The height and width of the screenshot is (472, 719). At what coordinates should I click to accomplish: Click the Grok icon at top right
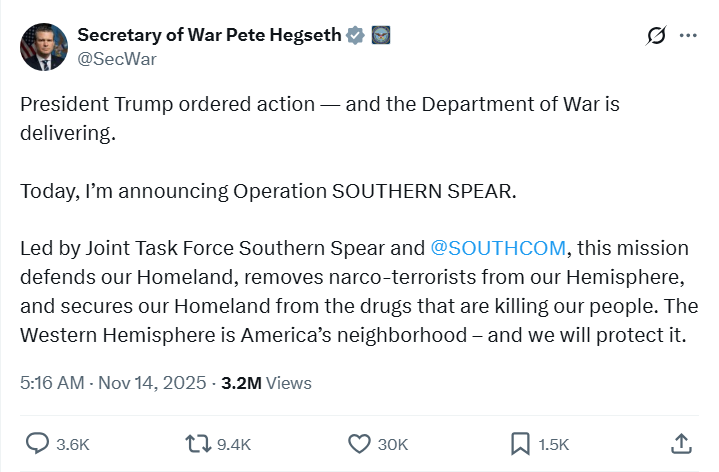(656, 35)
